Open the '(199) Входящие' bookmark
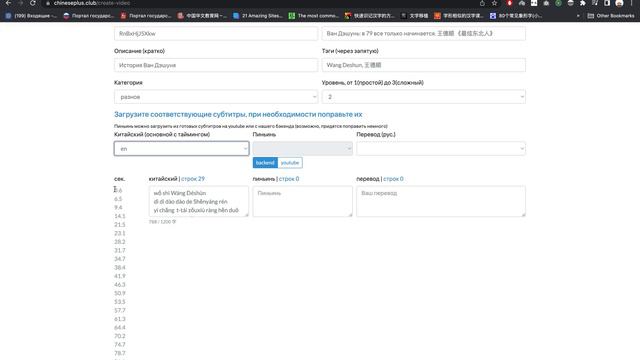The height and width of the screenshot is (360, 640). point(31,16)
